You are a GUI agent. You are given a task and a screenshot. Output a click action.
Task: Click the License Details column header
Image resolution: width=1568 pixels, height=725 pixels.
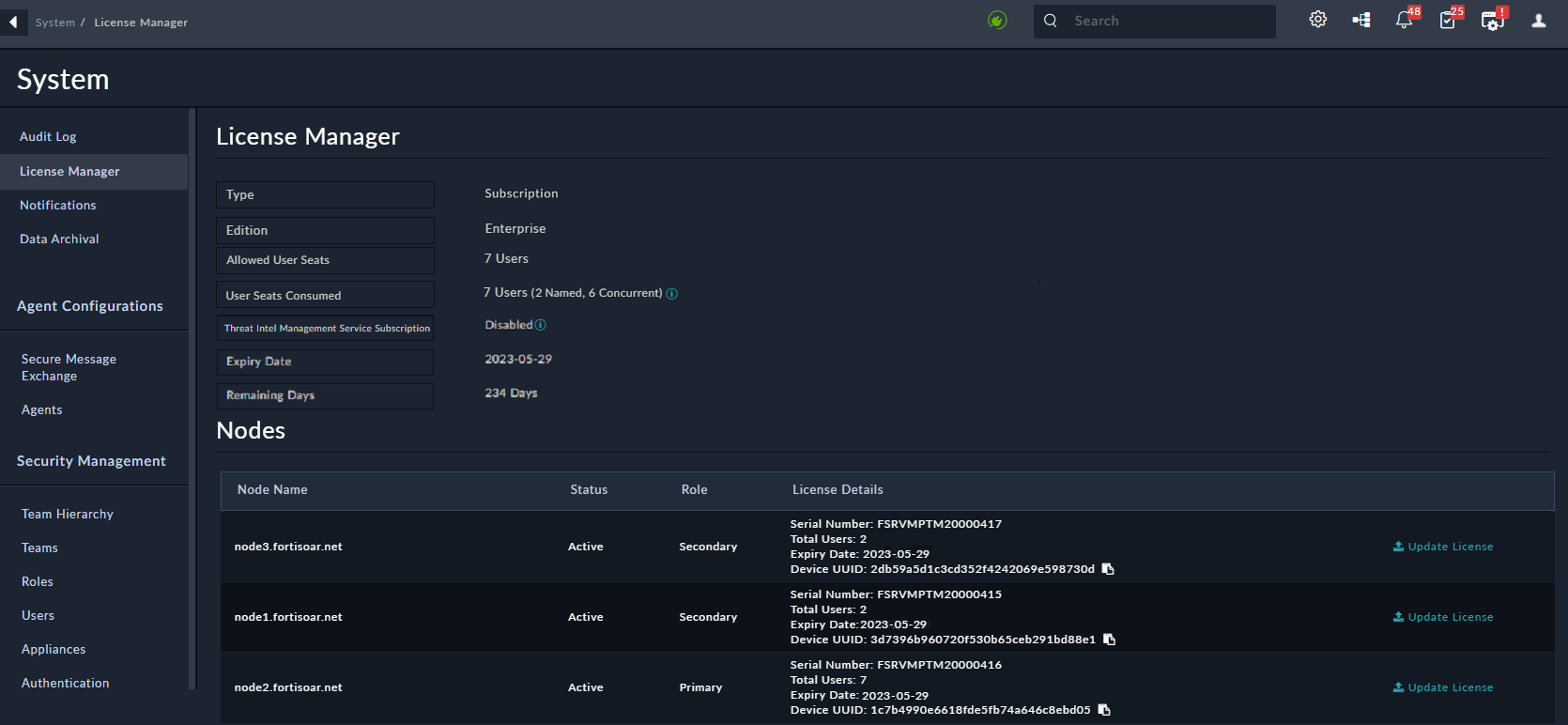pos(838,490)
